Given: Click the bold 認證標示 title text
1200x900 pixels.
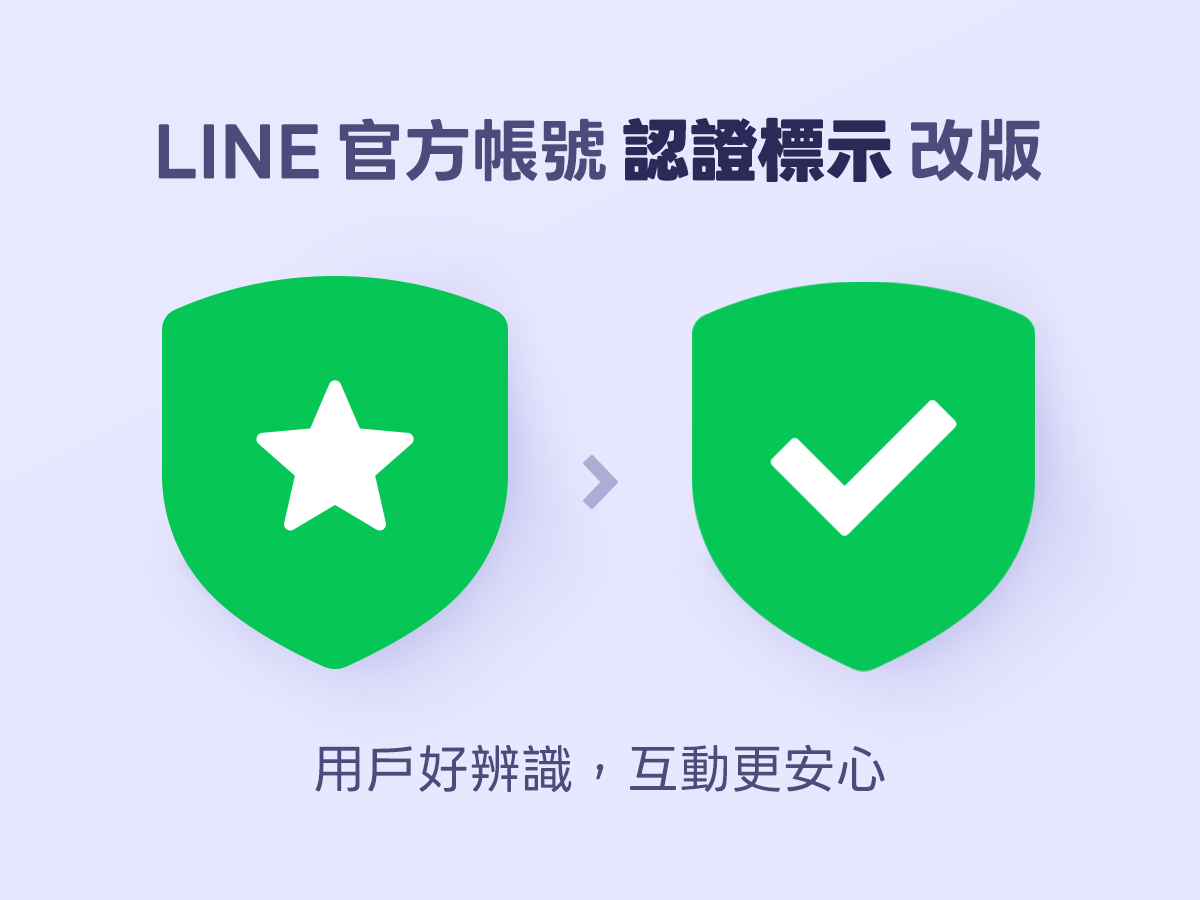Looking at the screenshot, I should point(757,154).
